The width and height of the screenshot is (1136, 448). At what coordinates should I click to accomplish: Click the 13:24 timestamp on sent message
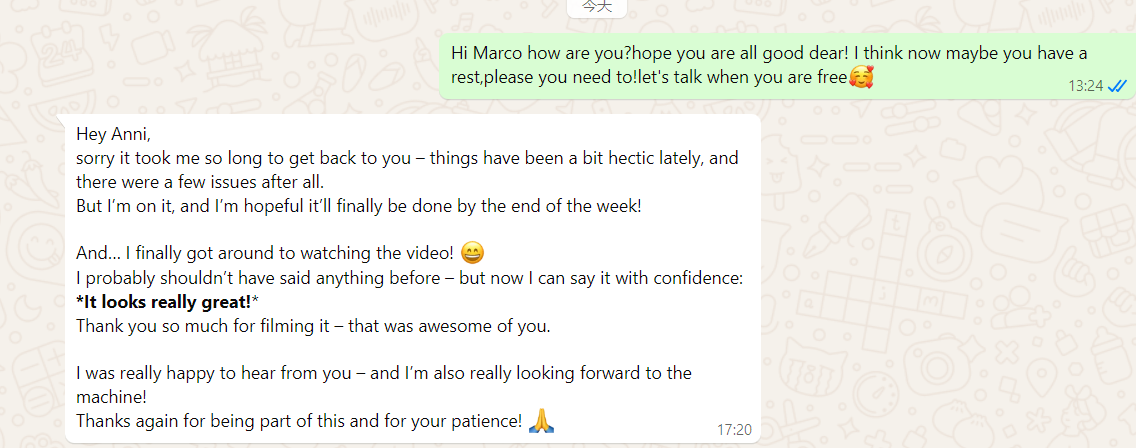tap(1085, 86)
